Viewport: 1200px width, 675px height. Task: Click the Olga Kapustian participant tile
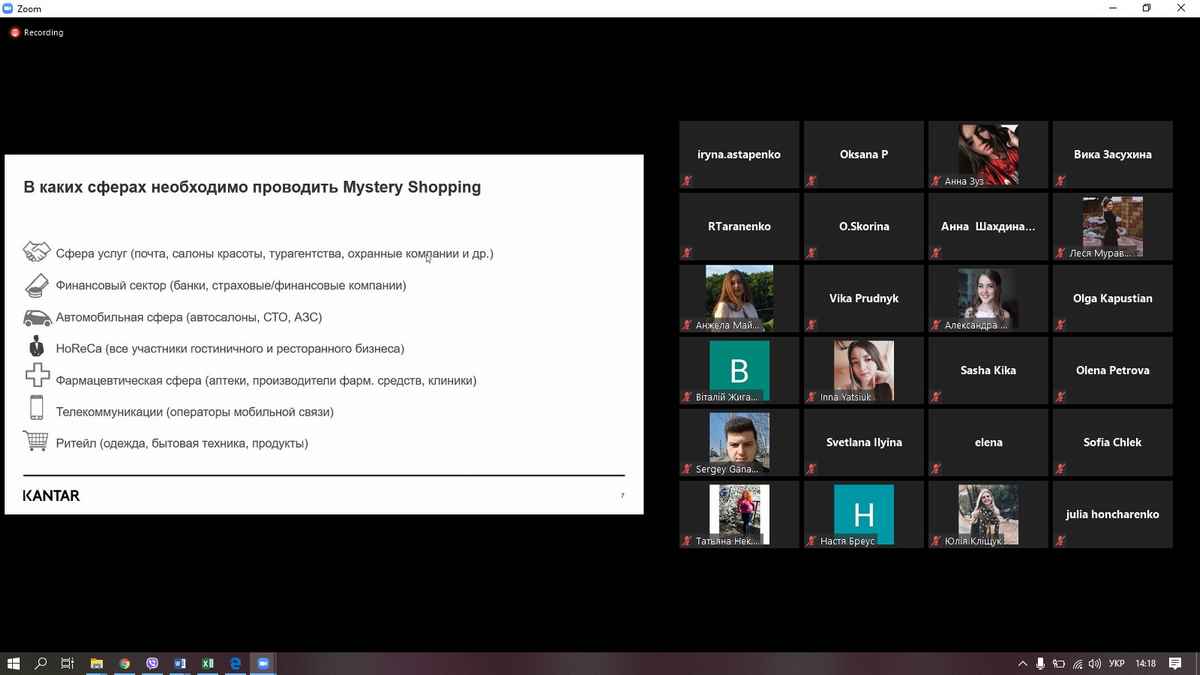(1112, 298)
